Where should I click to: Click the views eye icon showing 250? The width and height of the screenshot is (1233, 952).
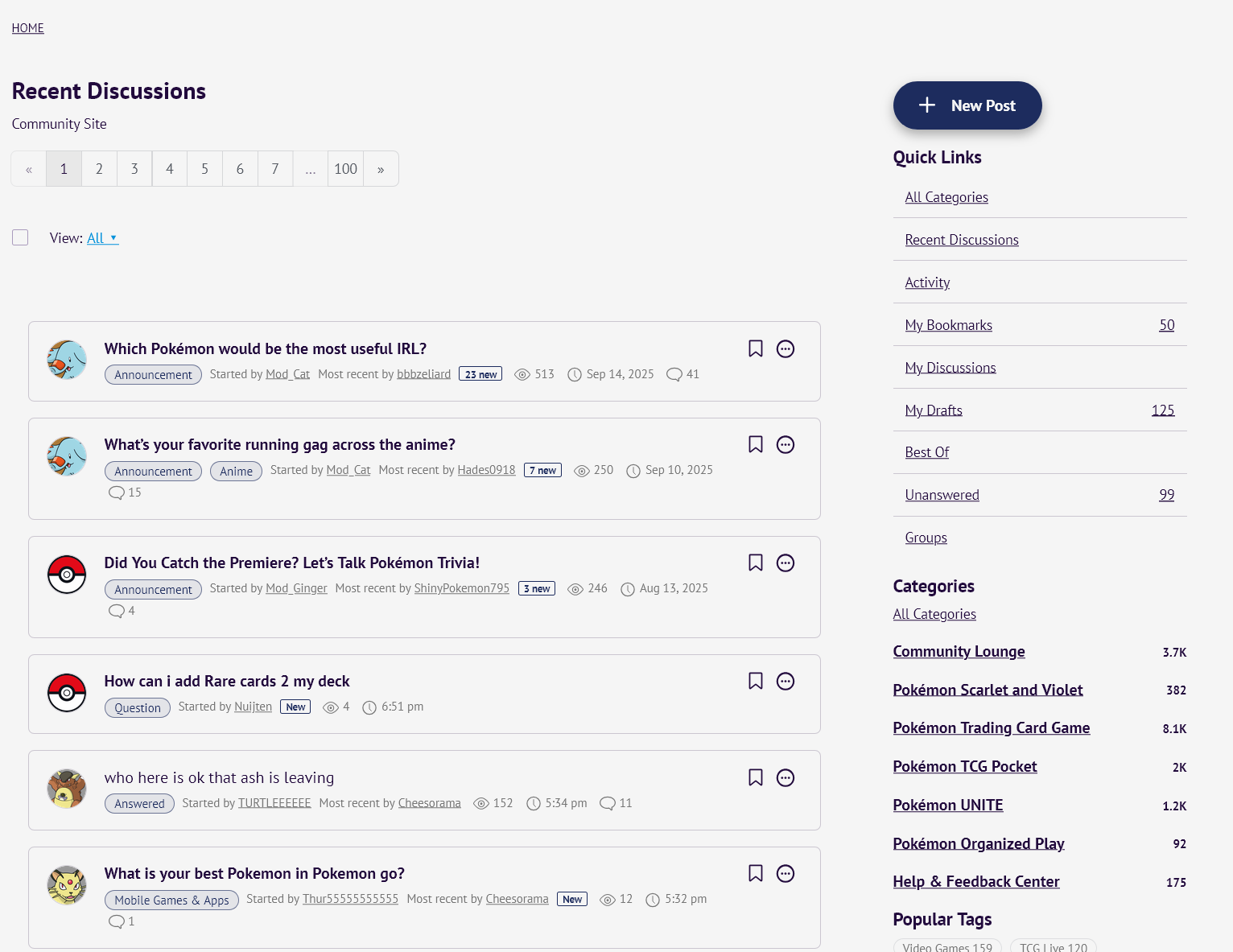pyautogui.click(x=582, y=471)
